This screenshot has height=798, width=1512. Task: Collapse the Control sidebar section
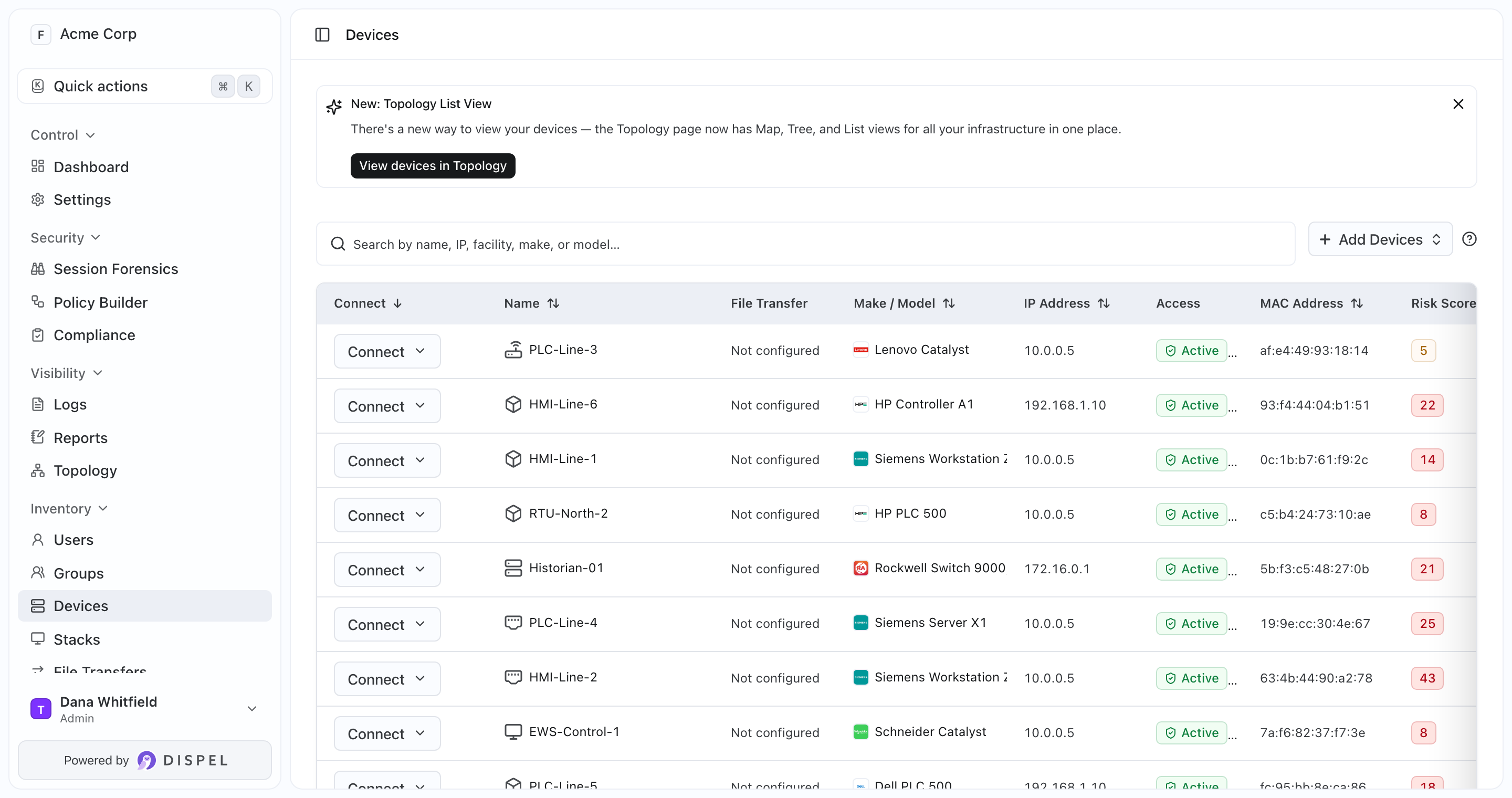63,135
